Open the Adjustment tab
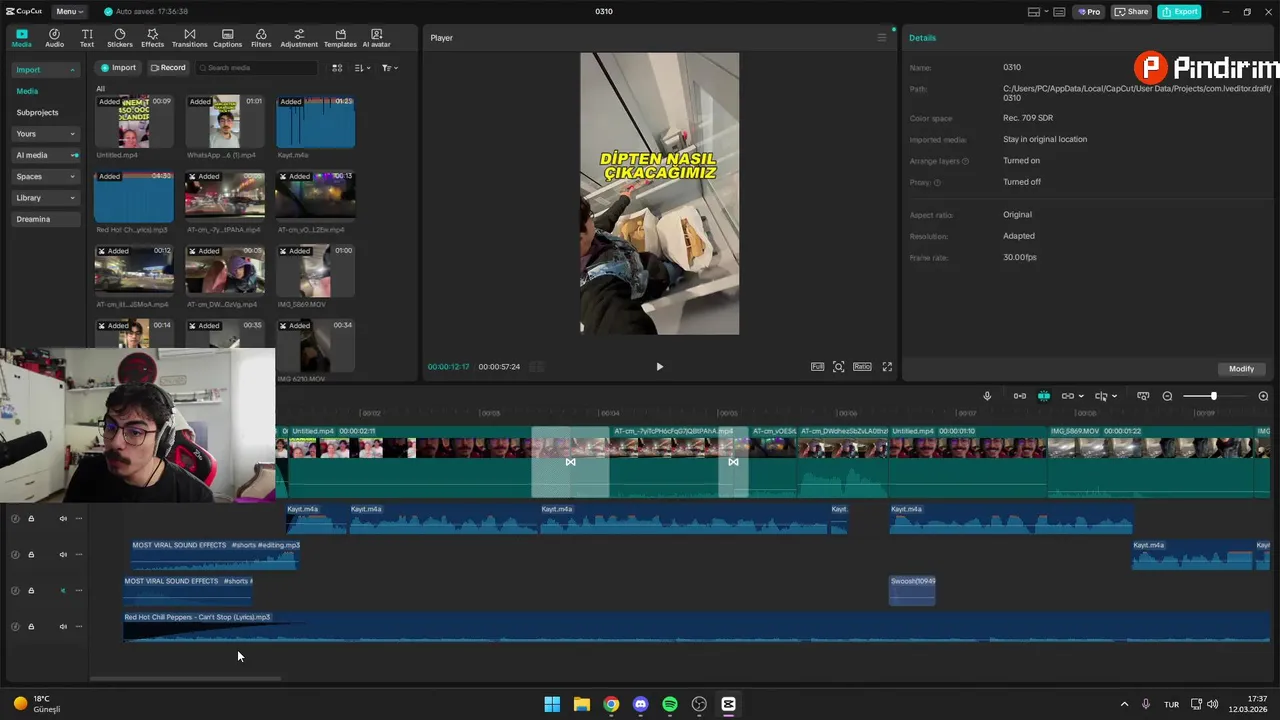Viewport: 1280px width, 720px height. click(299, 38)
